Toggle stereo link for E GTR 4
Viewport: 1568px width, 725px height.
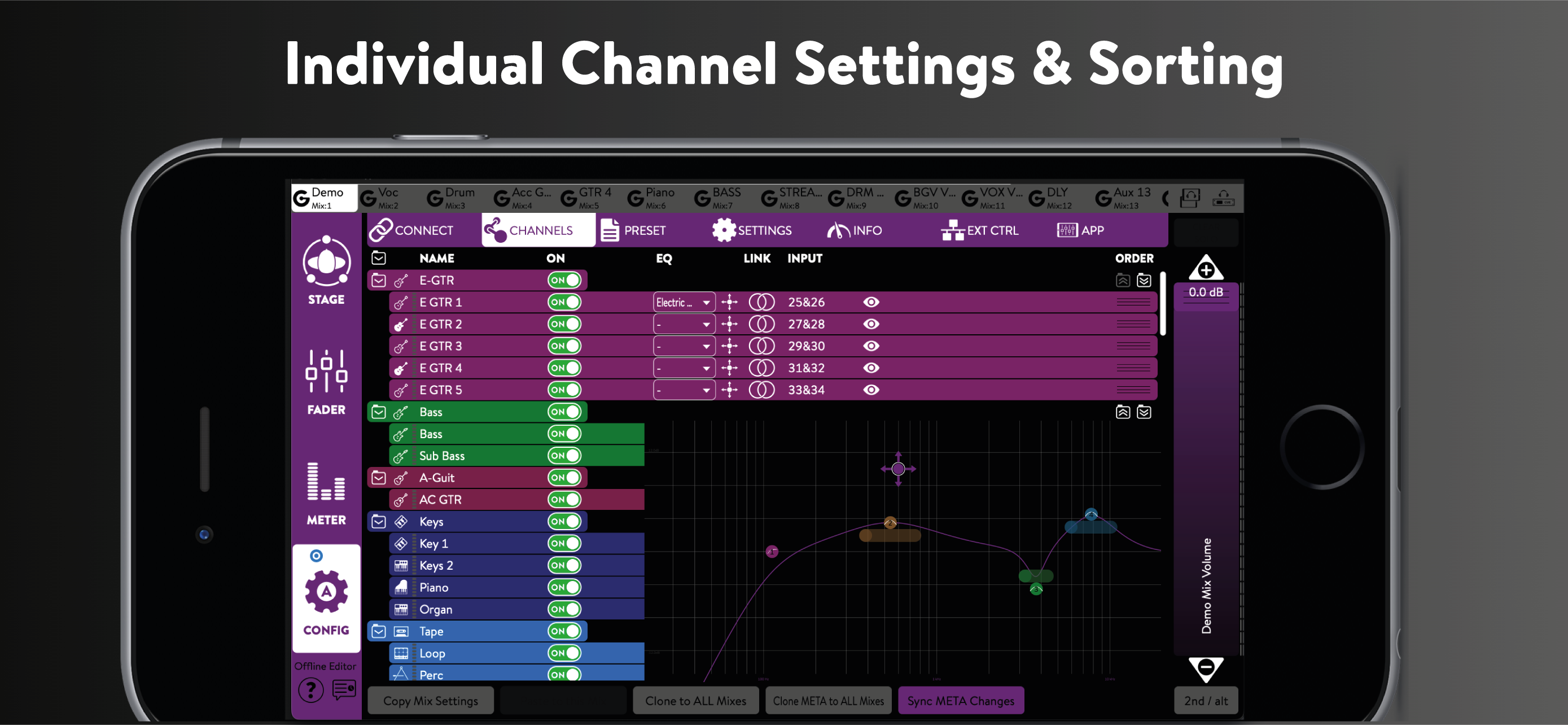click(761, 368)
